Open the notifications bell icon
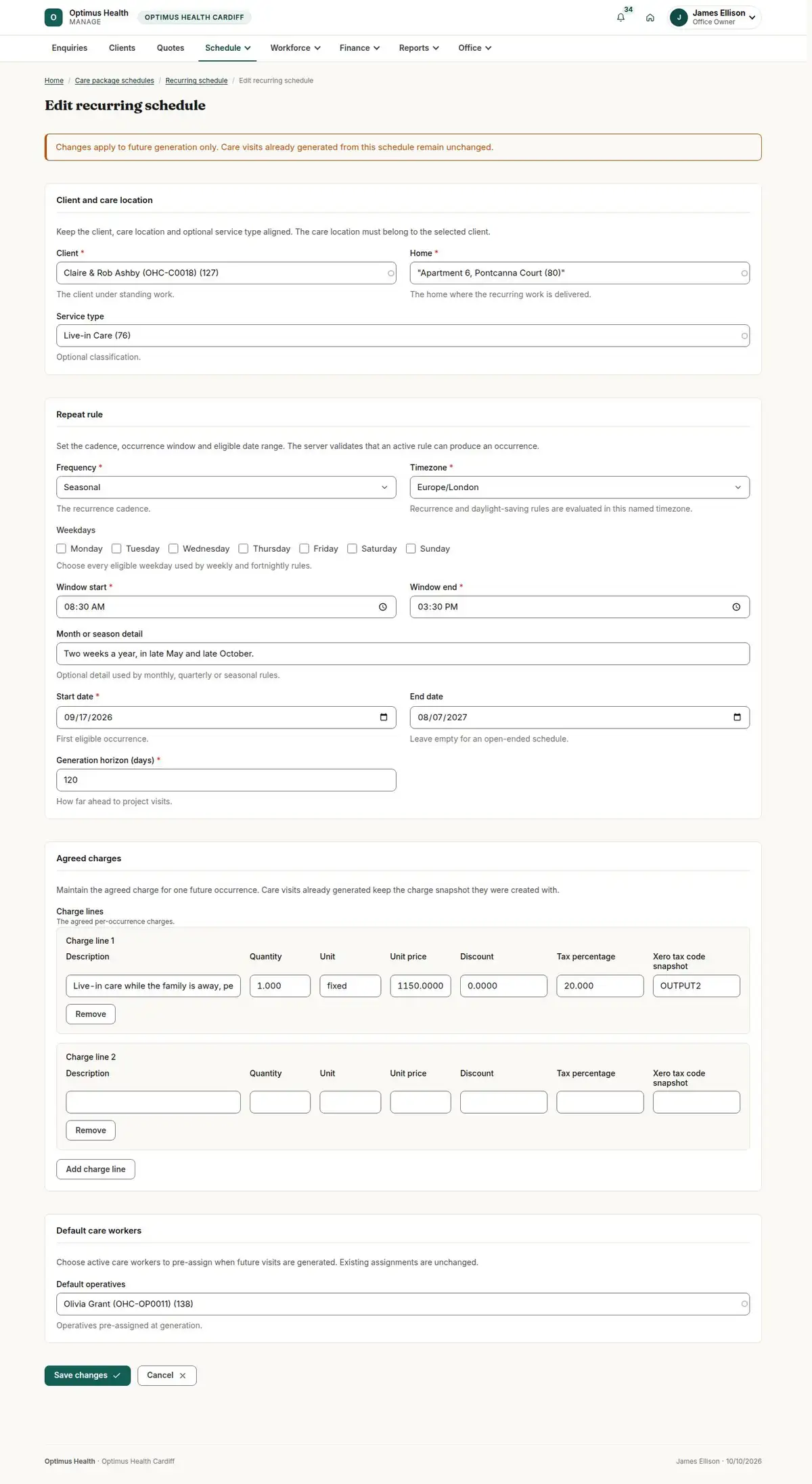 click(621, 18)
